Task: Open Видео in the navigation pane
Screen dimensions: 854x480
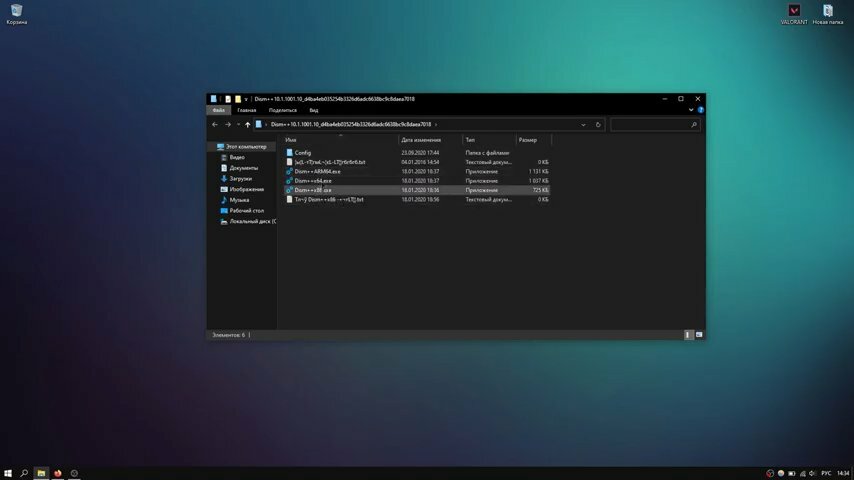Action: pyautogui.click(x=237, y=157)
